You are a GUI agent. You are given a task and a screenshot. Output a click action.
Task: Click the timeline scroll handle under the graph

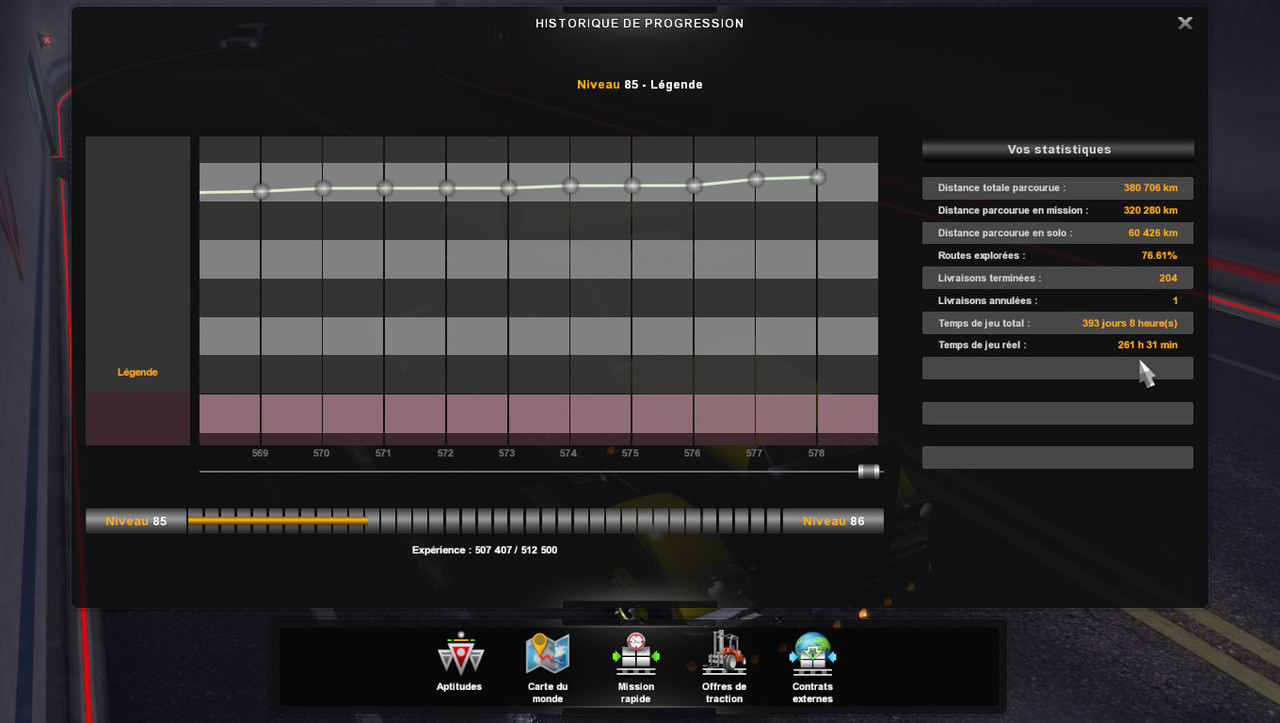[869, 471]
